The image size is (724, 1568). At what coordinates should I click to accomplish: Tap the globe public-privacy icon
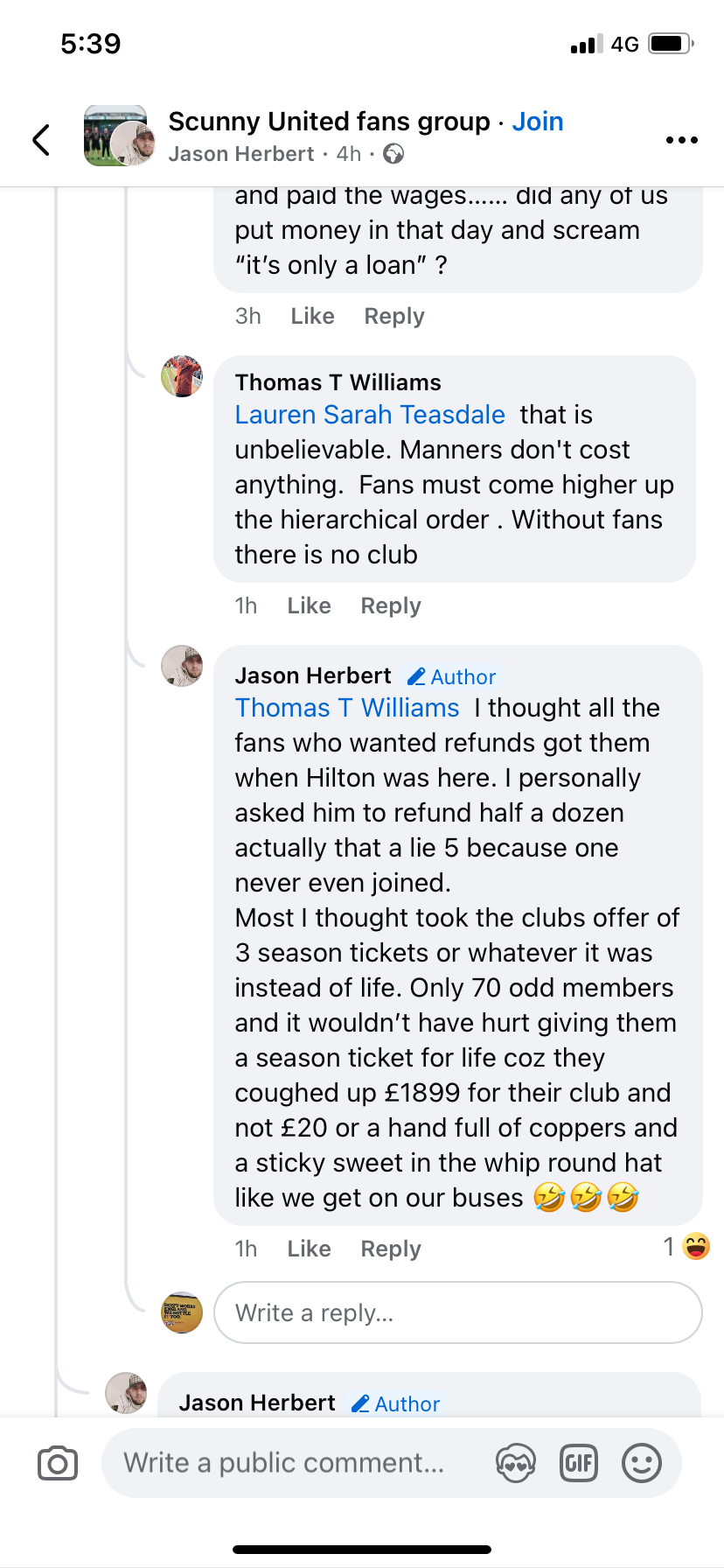point(394,155)
